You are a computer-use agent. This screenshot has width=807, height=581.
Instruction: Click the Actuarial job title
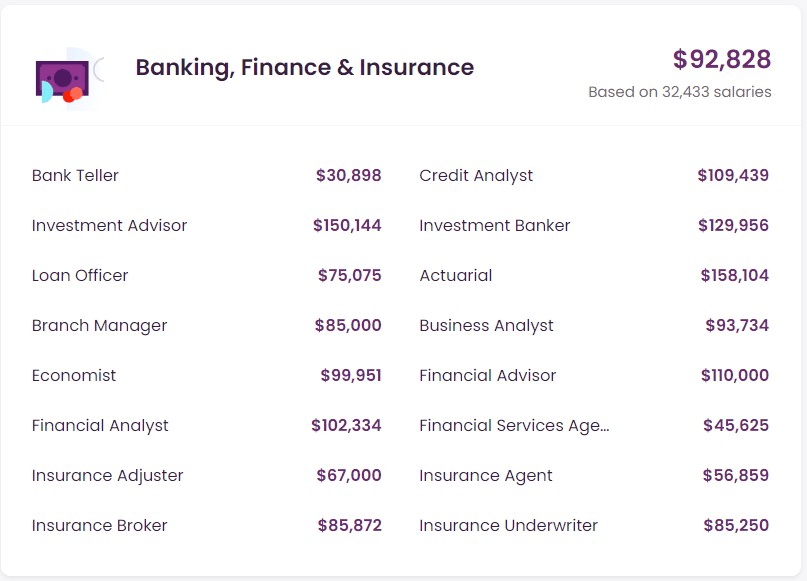point(455,276)
